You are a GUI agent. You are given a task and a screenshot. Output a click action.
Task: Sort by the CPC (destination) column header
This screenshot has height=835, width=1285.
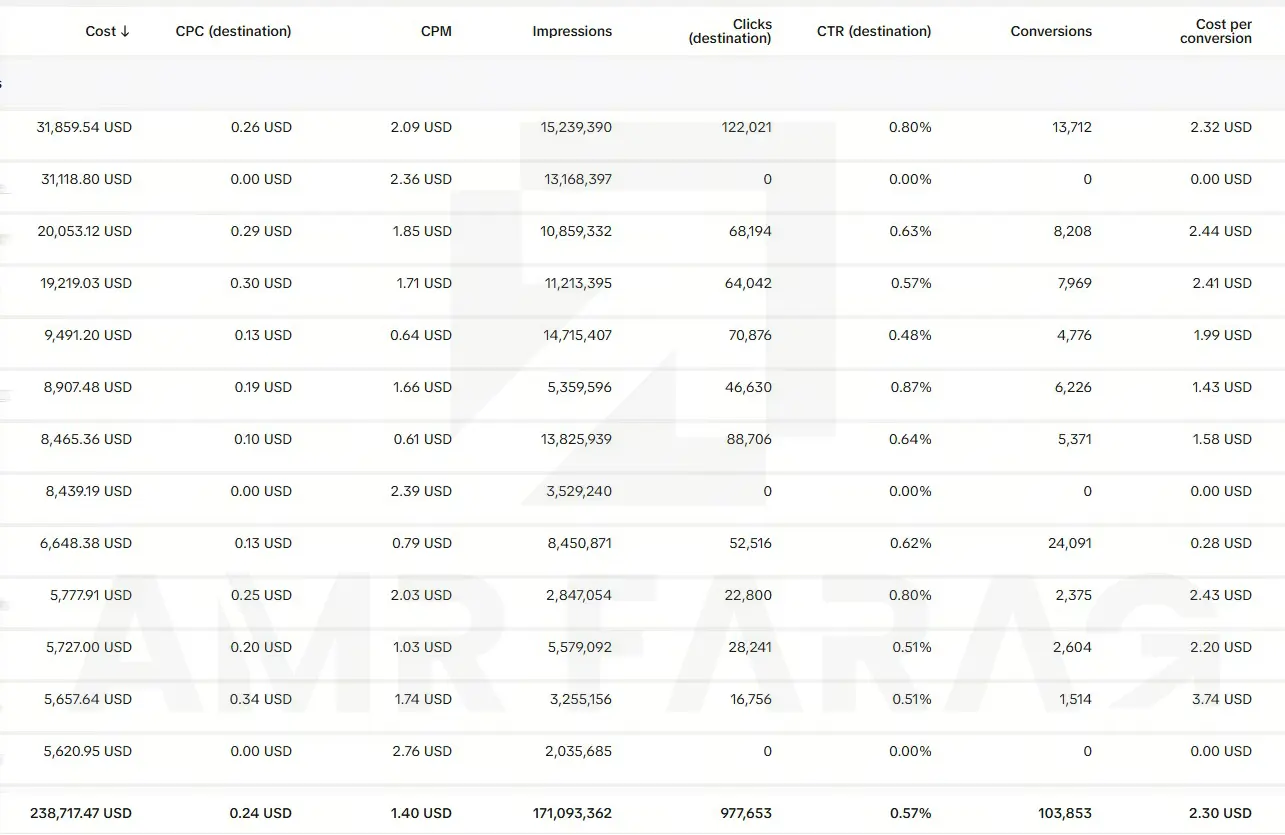point(234,31)
